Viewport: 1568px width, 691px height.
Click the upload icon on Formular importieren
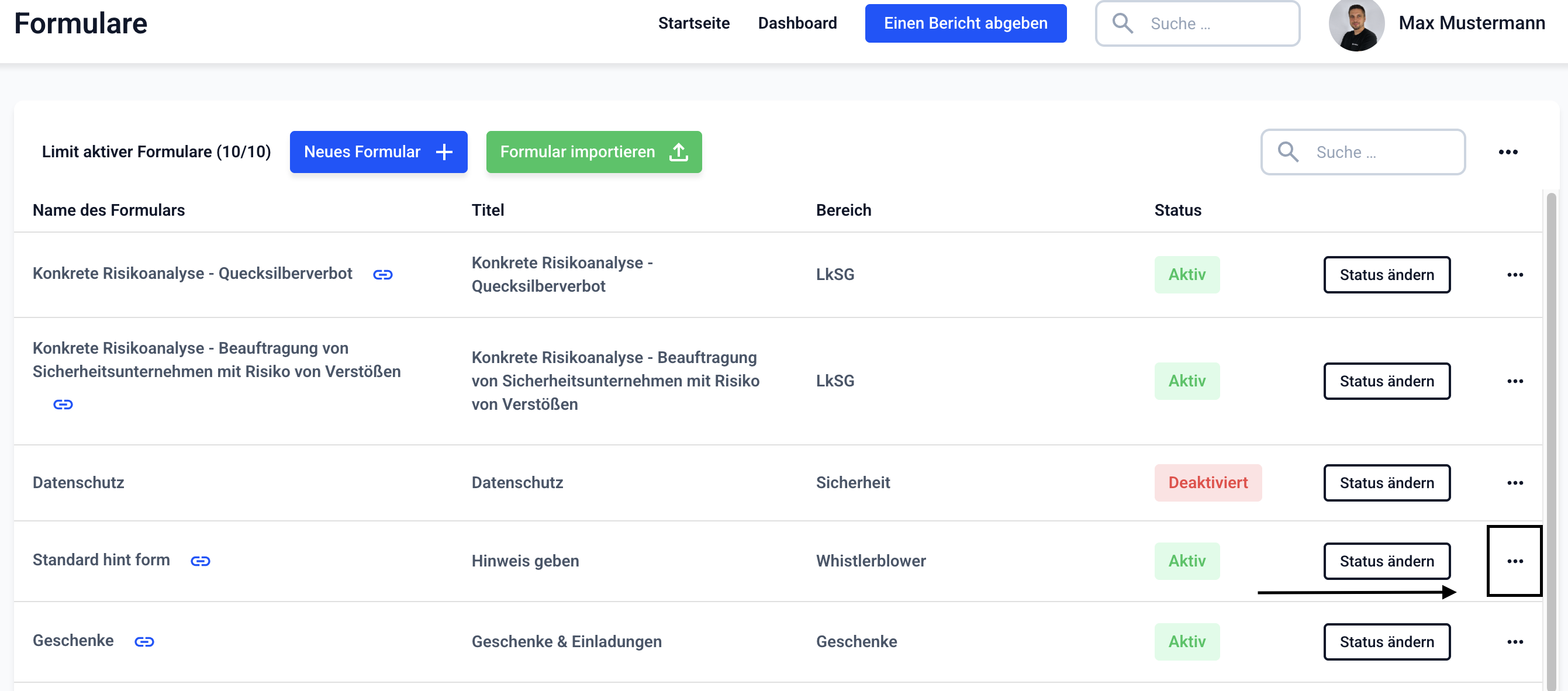pyautogui.click(x=678, y=152)
